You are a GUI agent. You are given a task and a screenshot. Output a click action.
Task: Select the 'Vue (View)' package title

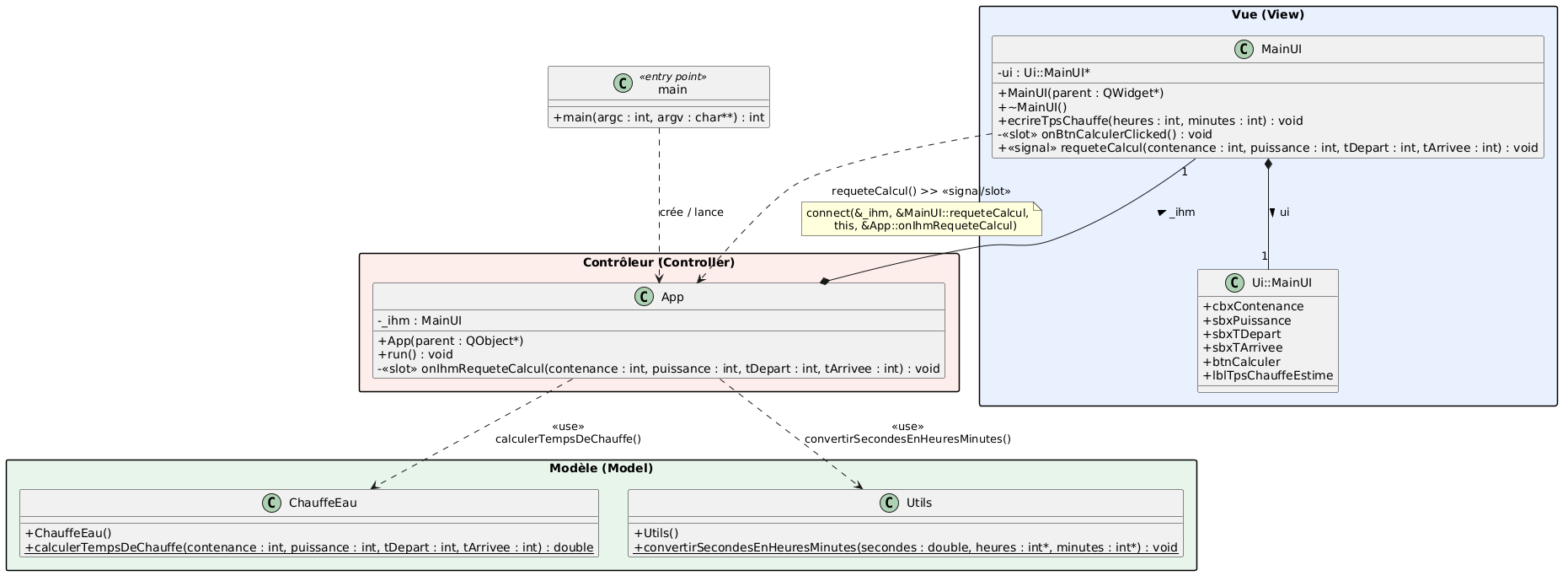click(1268, 14)
